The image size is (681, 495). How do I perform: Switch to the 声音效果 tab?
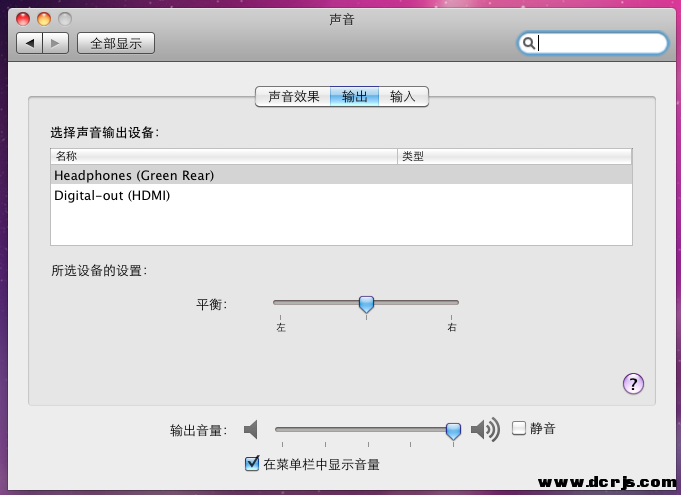pos(293,97)
